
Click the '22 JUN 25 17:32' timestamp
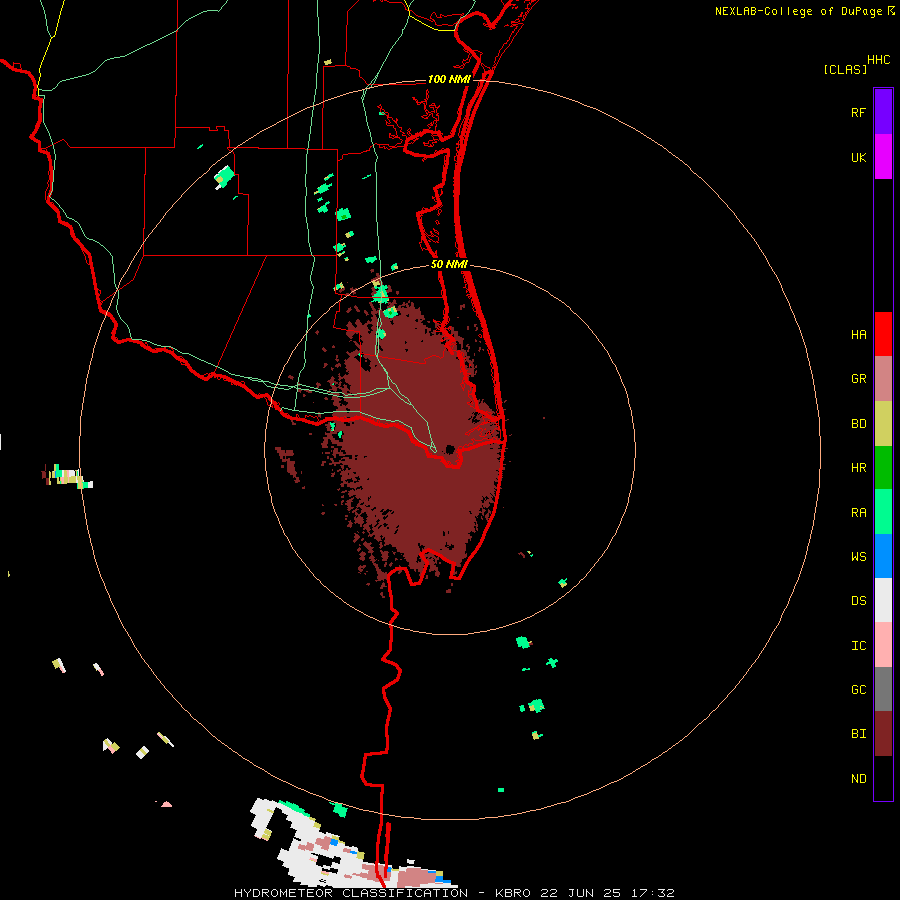tap(610, 893)
